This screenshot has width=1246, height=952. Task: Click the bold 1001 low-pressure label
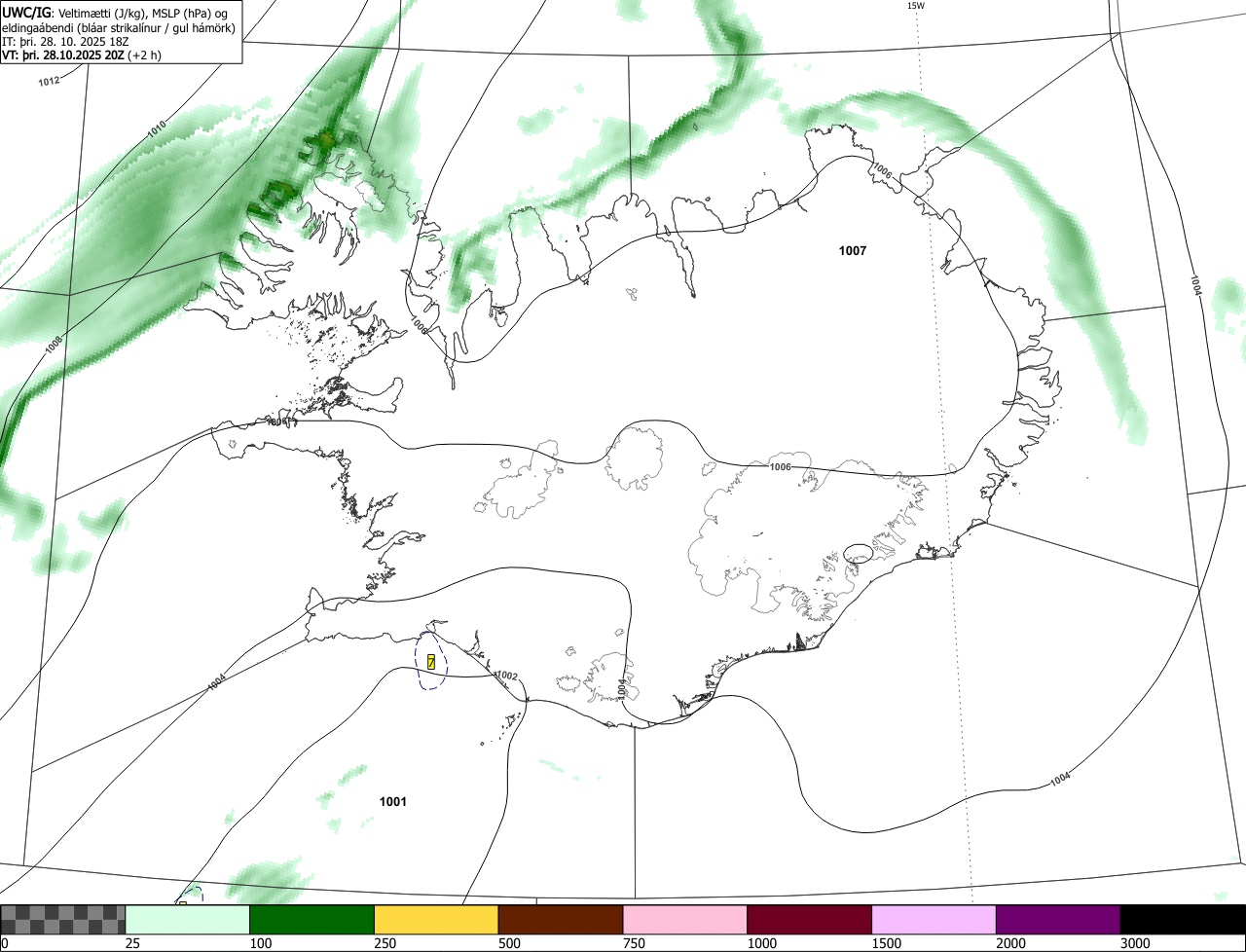point(392,802)
